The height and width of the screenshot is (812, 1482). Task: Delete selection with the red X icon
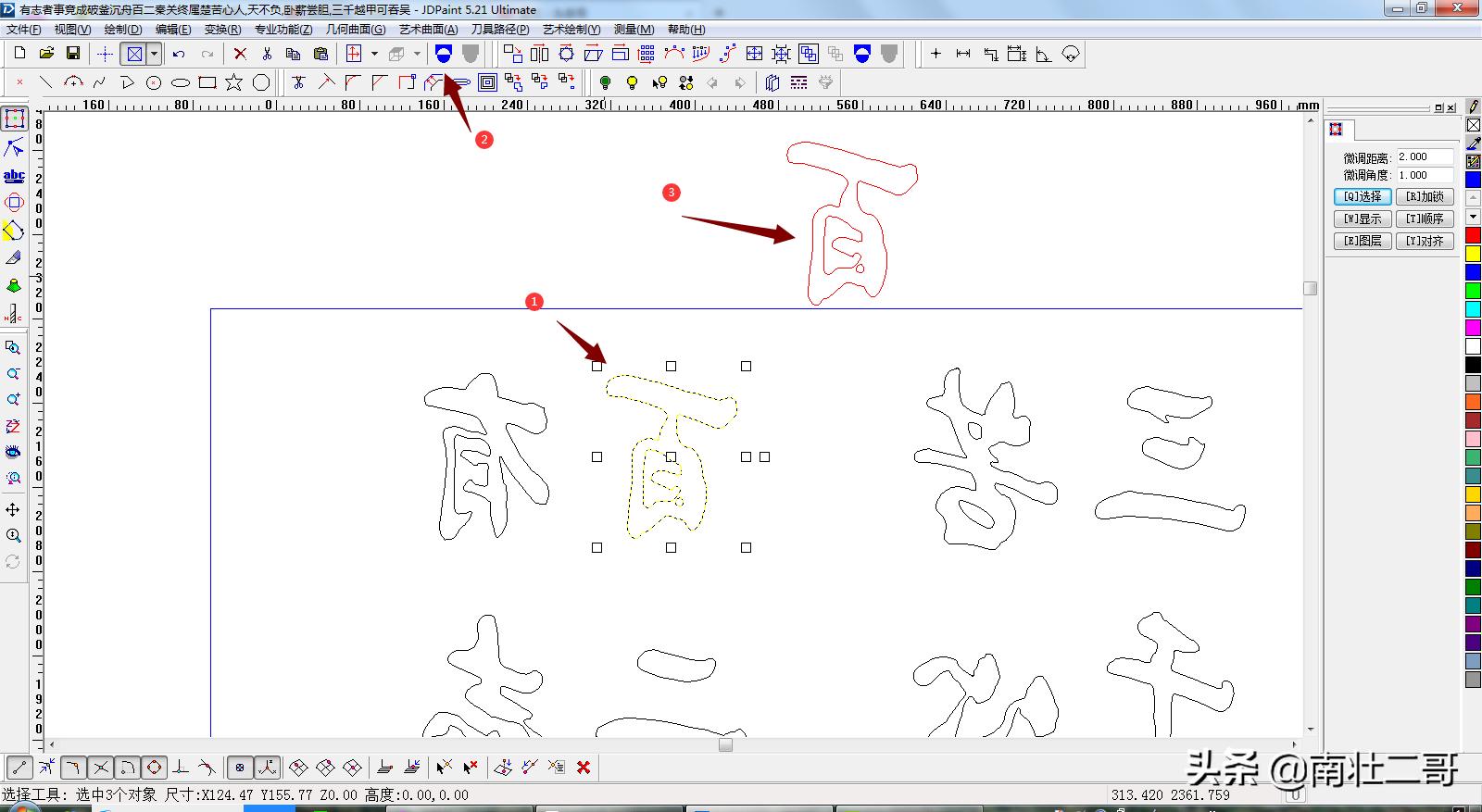click(240, 54)
